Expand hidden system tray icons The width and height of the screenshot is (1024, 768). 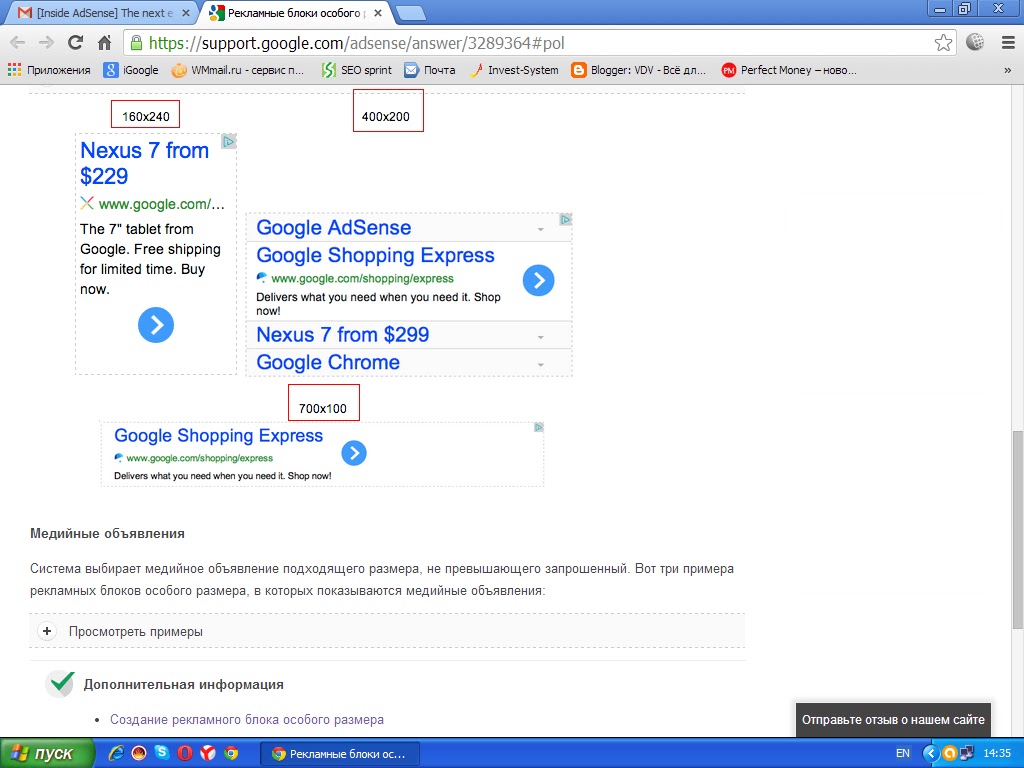(x=931, y=753)
